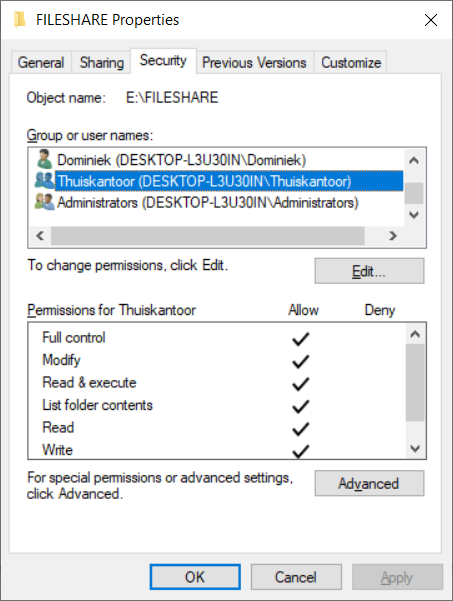
Task: Click right arrow of horizontal scrollbar
Action: coord(393,235)
